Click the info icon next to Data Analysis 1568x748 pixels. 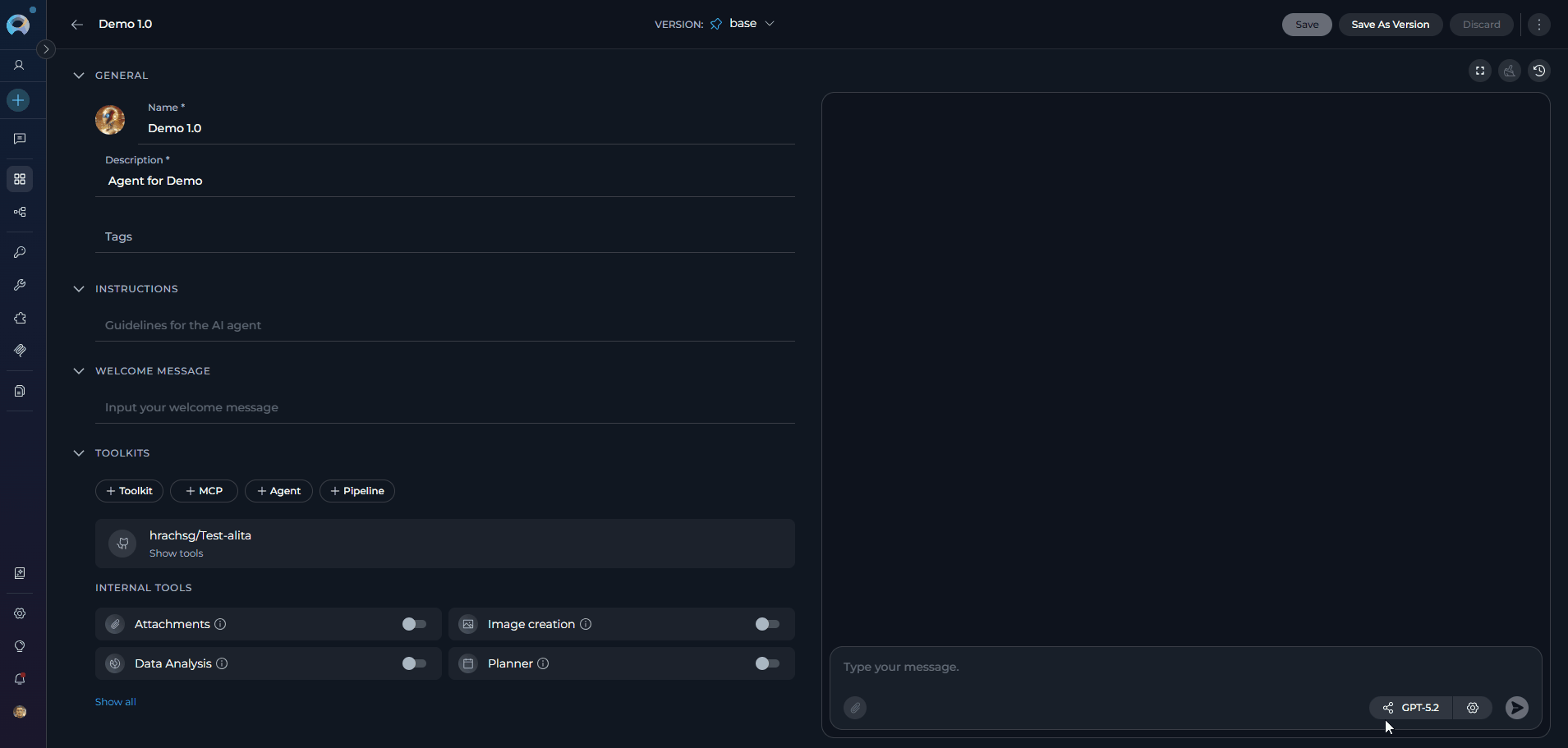(222, 663)
